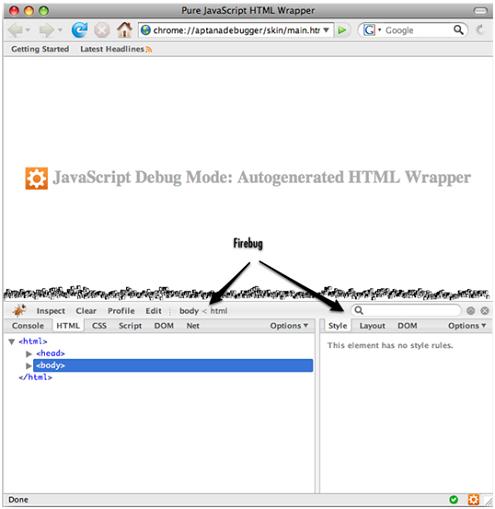This screenshot has width=495, height=509.
Task: Open the search engine chooser dropdown arrow
Action: pyautogui.click(x=379, y=30)
